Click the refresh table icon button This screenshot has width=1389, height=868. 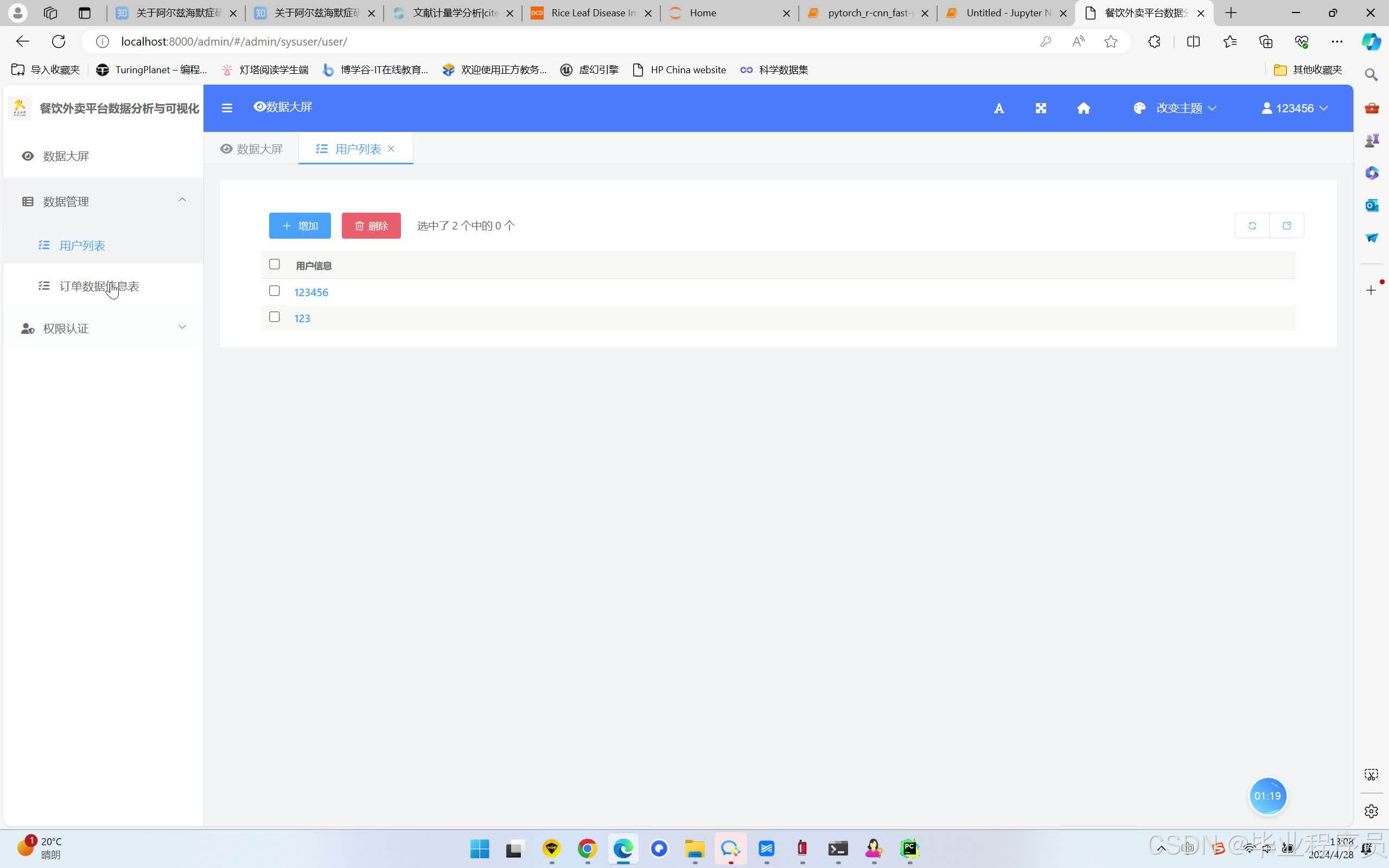click(x=1252, y=226)
